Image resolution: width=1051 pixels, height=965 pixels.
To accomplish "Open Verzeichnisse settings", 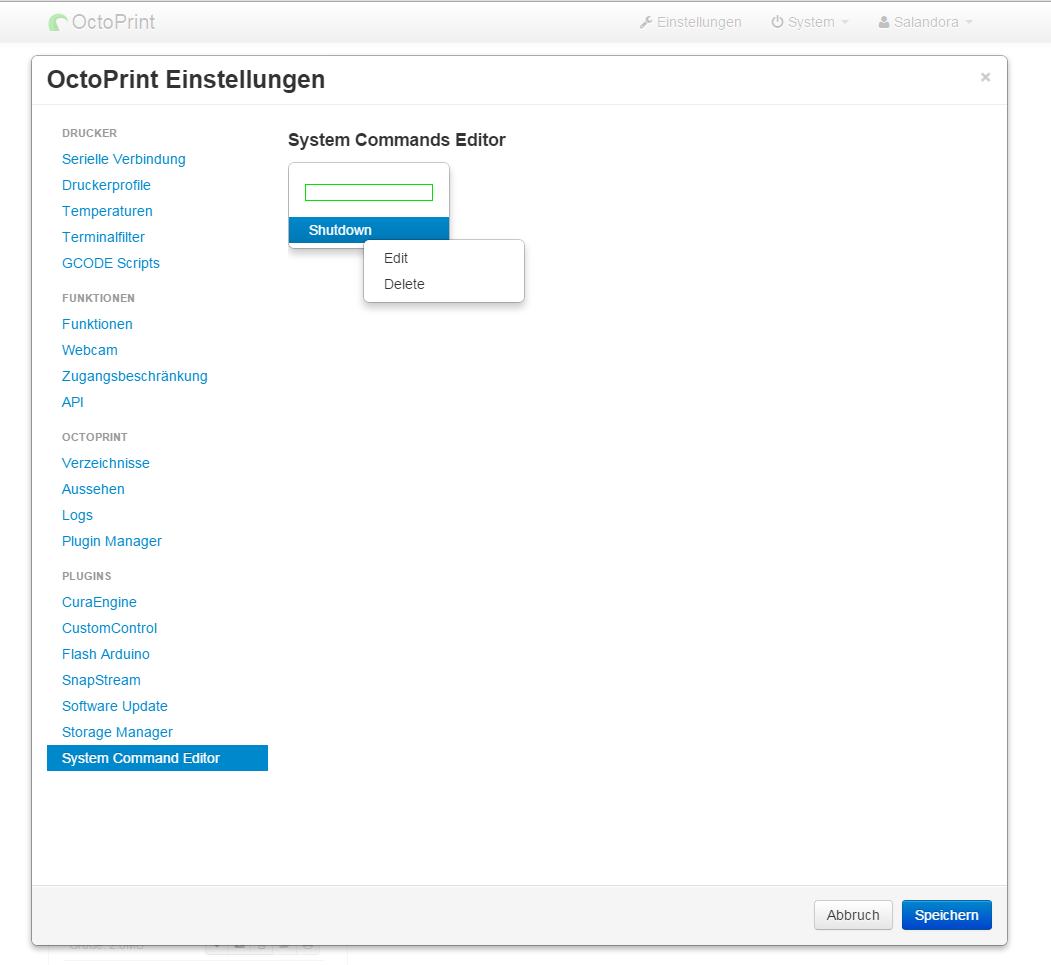I will point(106,463).
